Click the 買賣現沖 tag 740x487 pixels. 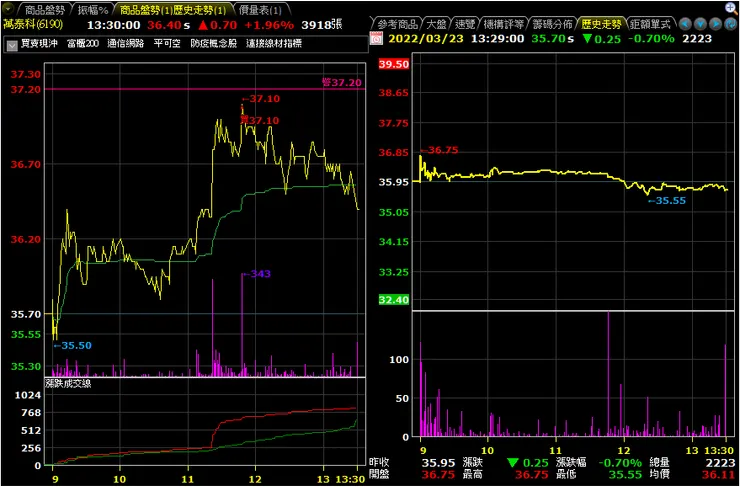click(x=39, y=44)
